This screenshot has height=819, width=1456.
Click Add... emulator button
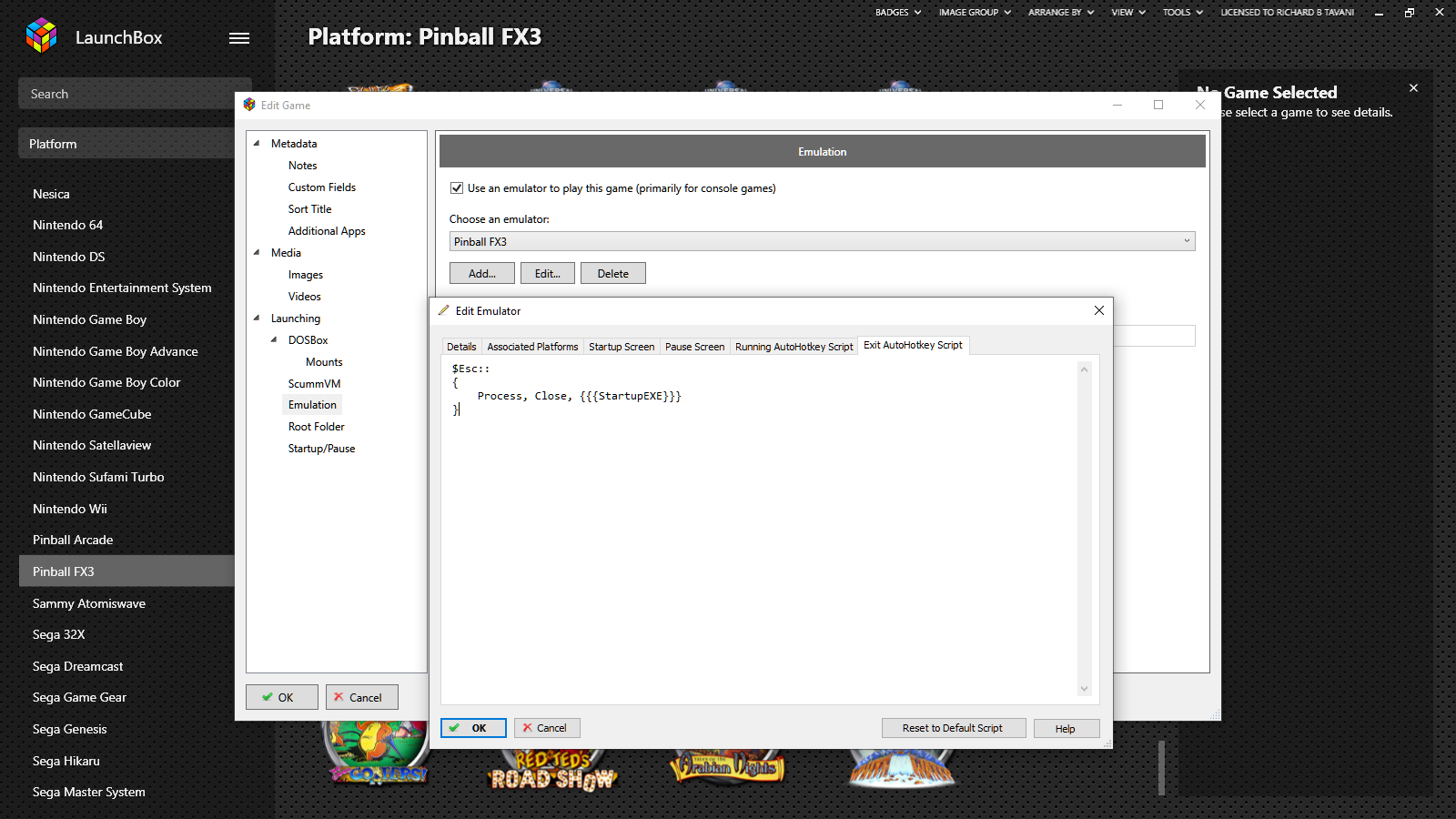pos(482,273)
